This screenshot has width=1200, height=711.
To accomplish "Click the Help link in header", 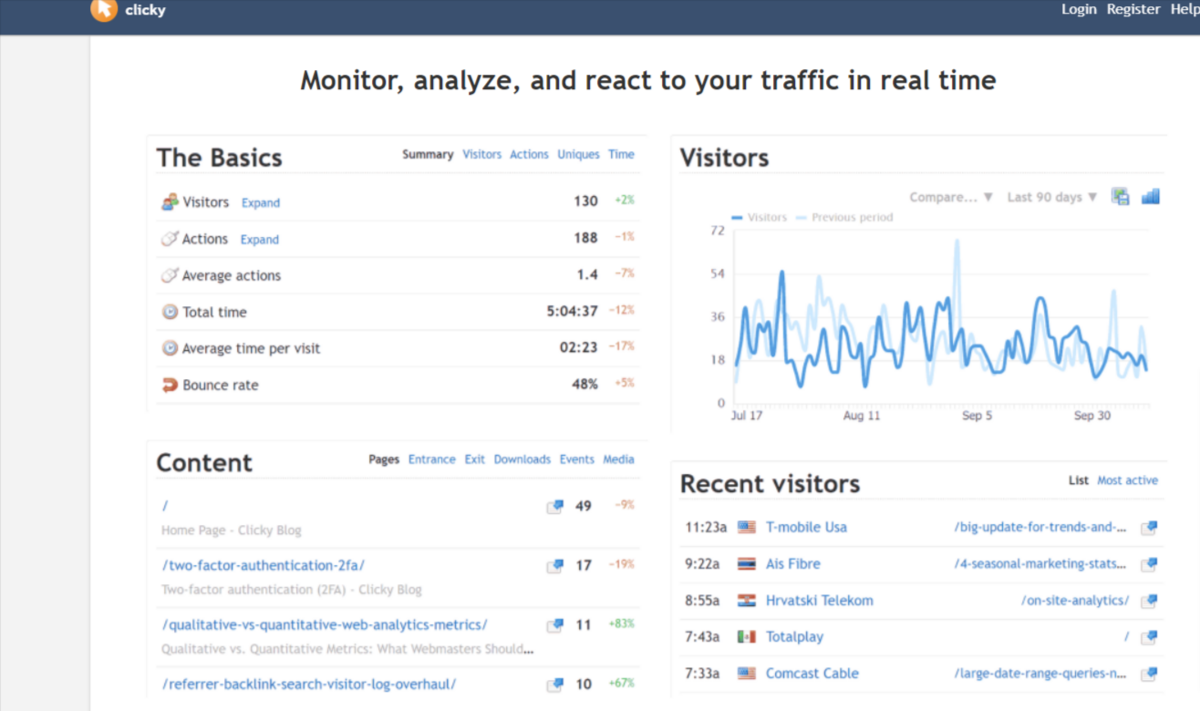I will coord(1184,9).
